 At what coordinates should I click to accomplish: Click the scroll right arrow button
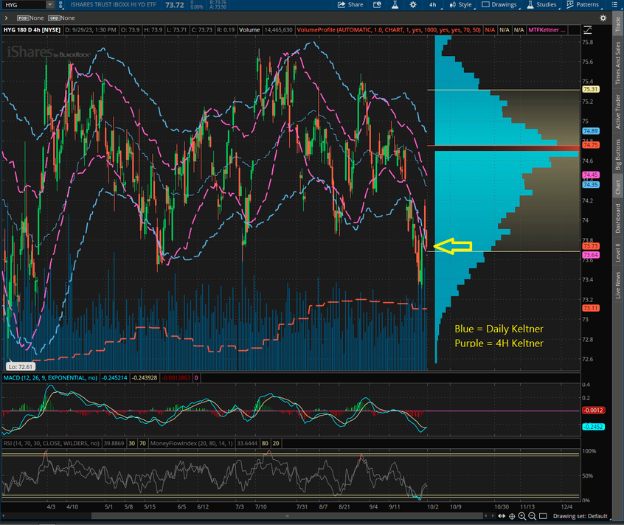[x=492, y=516]
